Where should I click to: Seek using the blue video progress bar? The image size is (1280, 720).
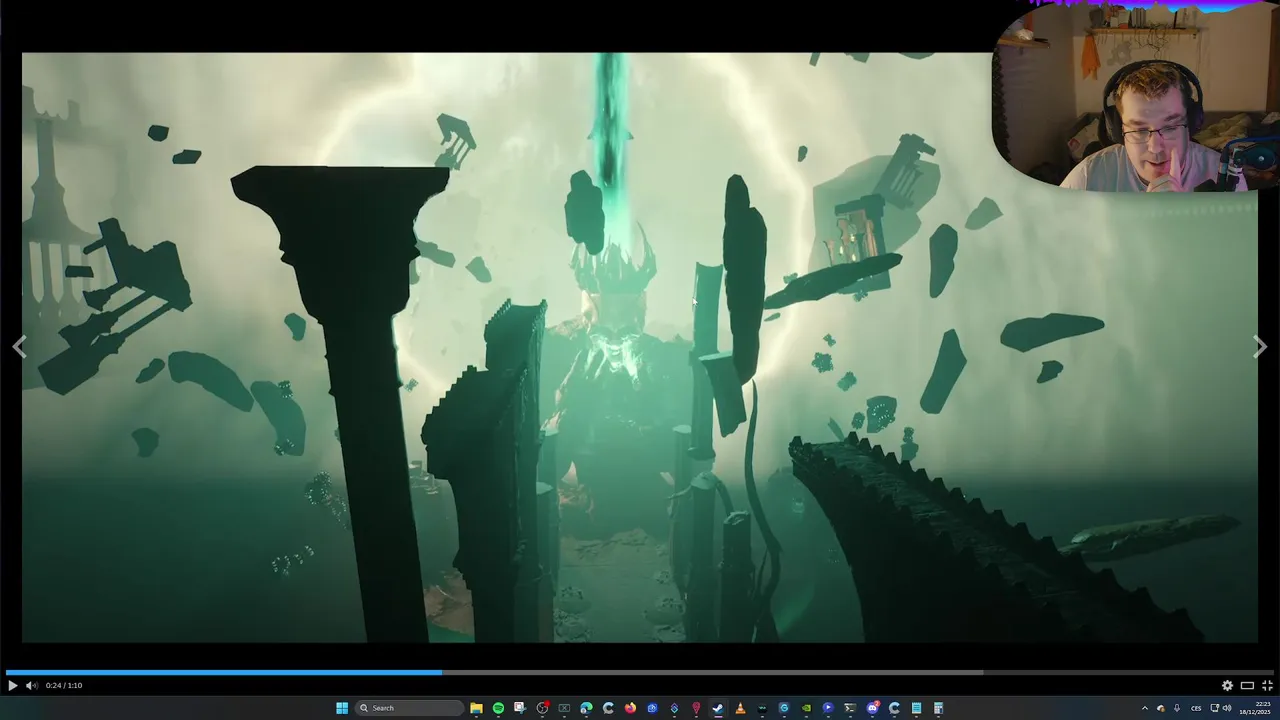coord(640,672)
